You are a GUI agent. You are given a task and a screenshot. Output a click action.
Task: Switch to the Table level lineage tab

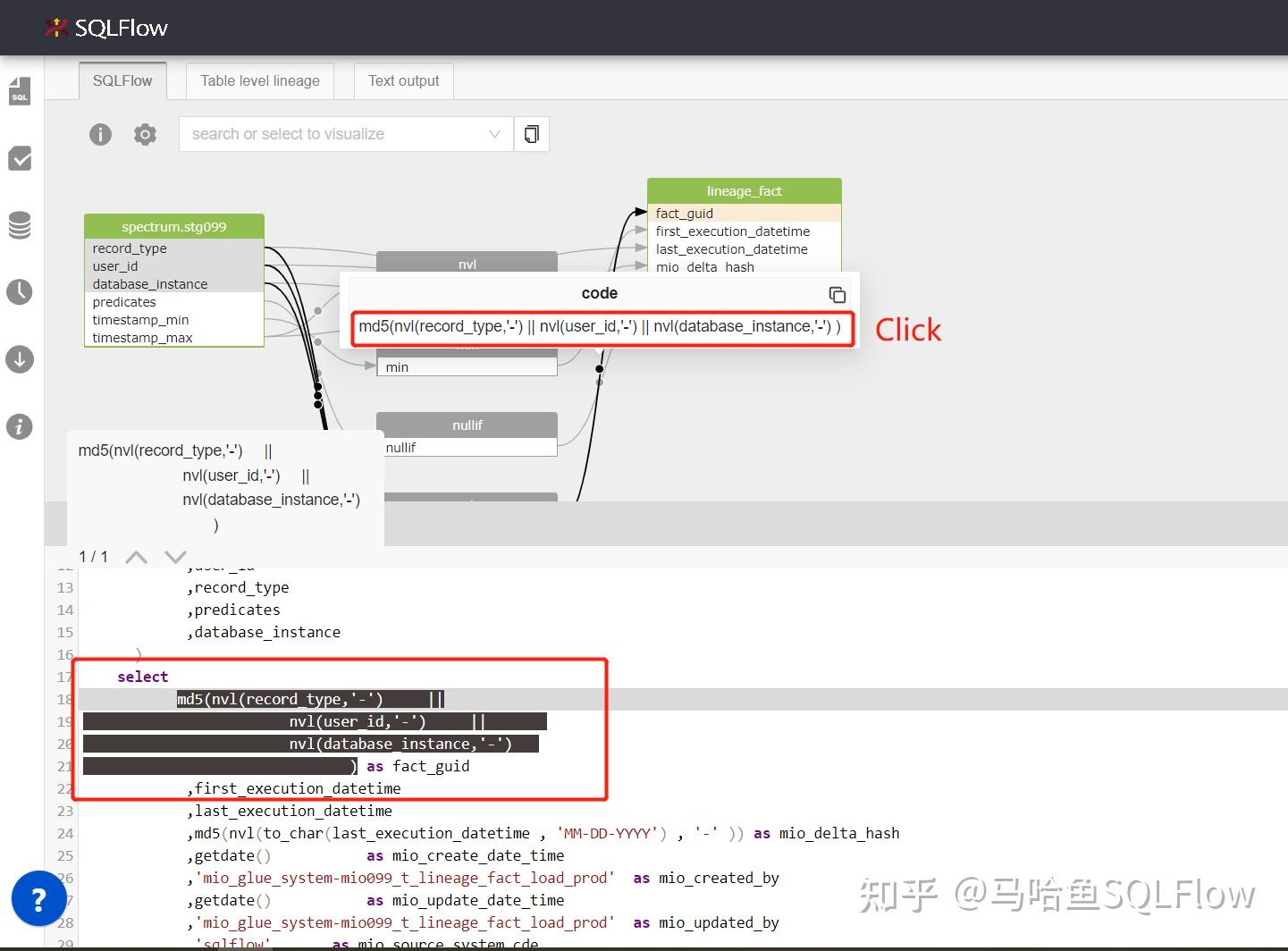259,80
